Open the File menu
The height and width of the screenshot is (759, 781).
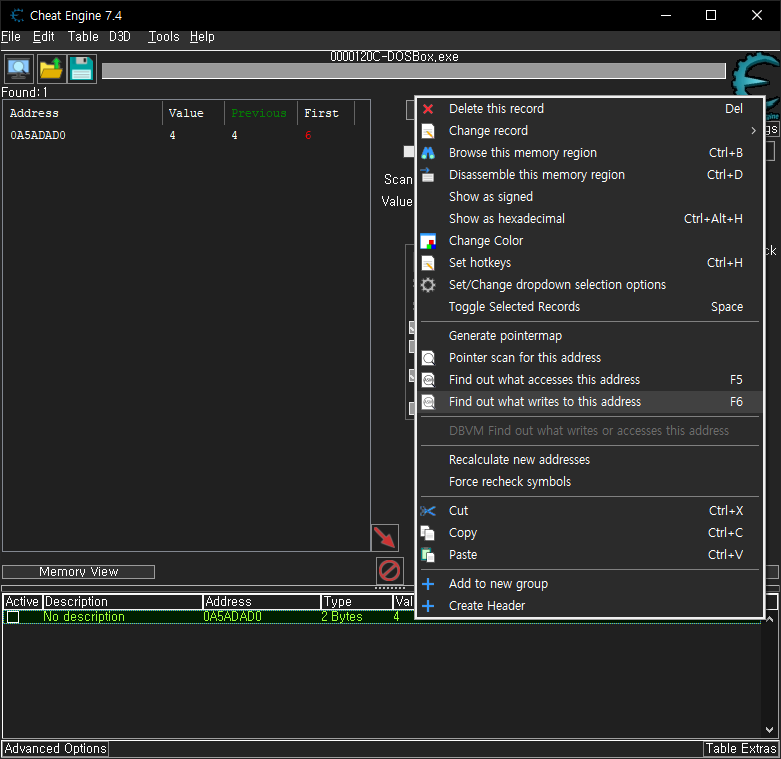coord(11,37)
